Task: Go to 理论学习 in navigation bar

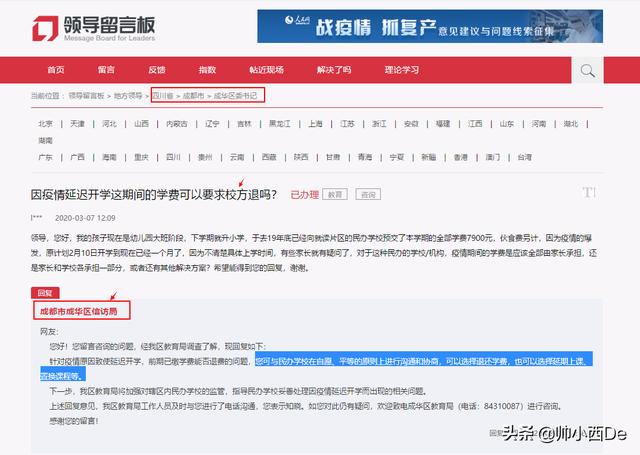Action: pyautogui.click(x=402, y=70)
